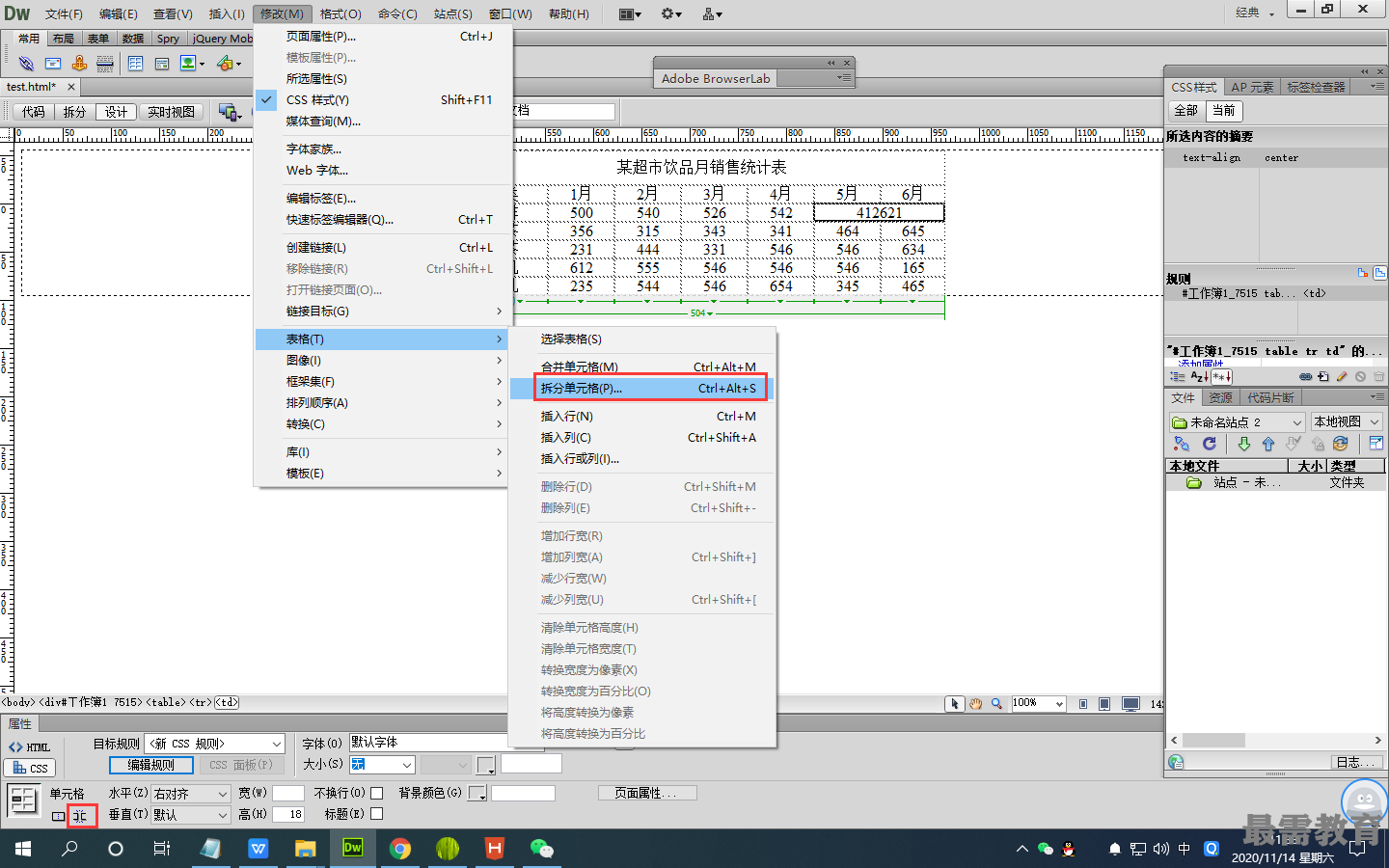Open the 格式 menu
This screenshot has height=868, width=1389.
point(340,14)
